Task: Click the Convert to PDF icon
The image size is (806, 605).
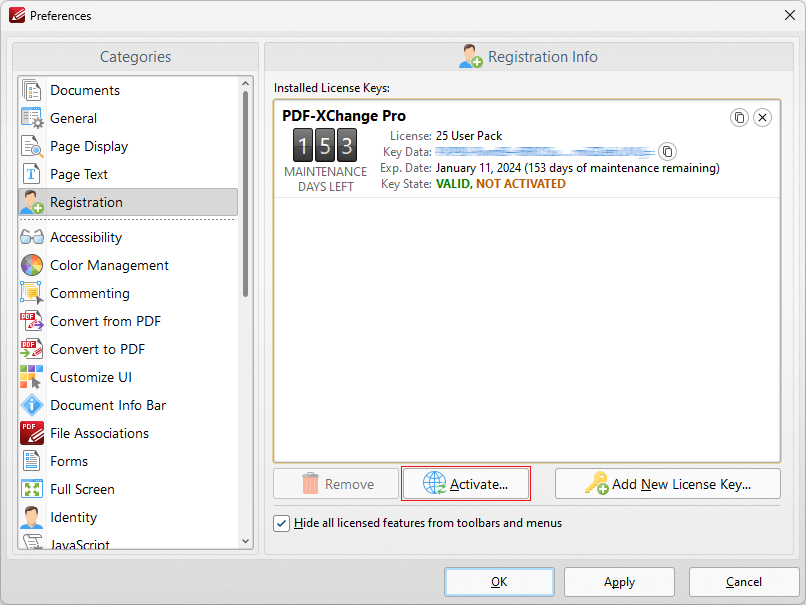Action: coord(31,349)
